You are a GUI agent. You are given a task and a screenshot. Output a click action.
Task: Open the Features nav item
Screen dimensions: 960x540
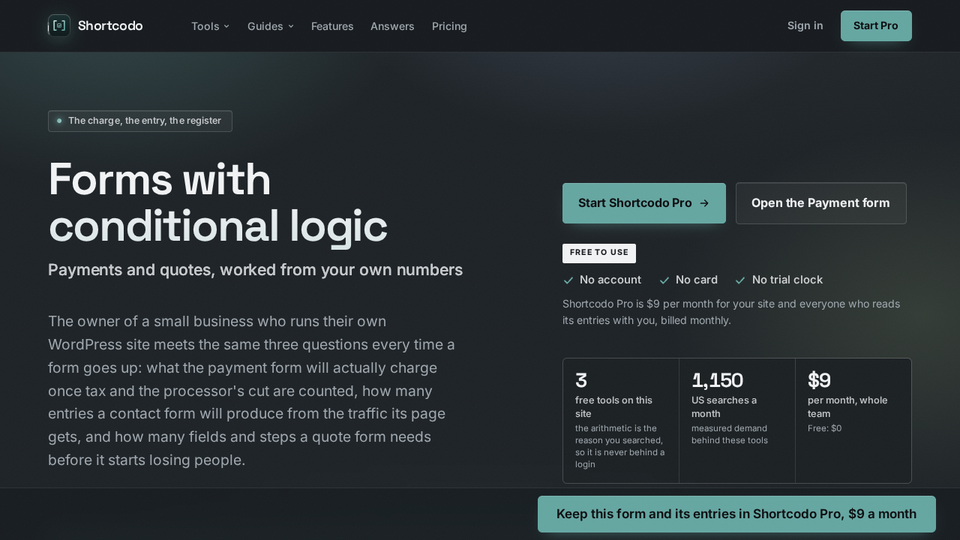(x=332, y=26)
